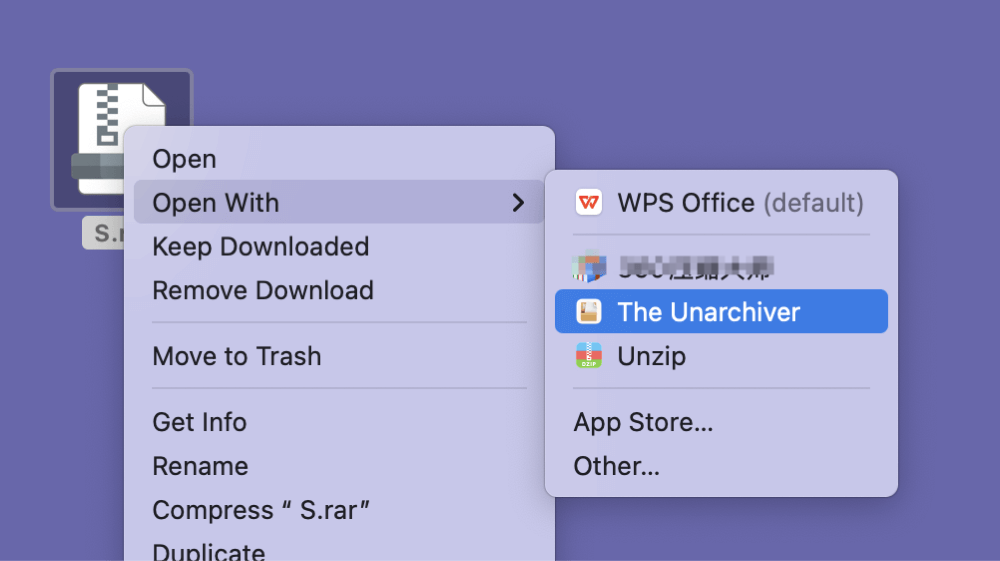Select Rename in the context menu

(339, 466)
